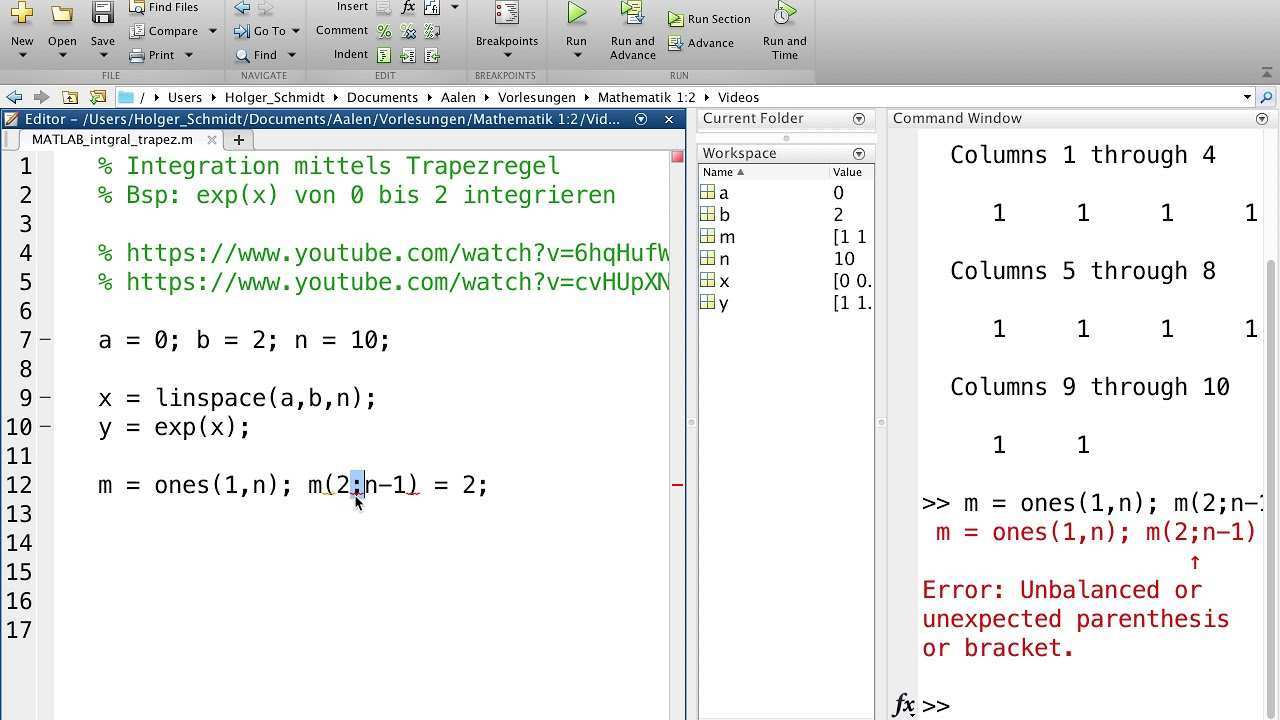Expand the Compare dropdown arrow
This screenshot has width=1280, height=720.
coord(212,31)
